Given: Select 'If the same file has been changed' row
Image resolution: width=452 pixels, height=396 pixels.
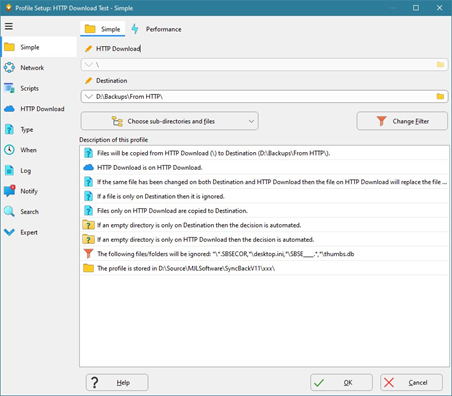Looking at the screenshot, I should point(264,182).
